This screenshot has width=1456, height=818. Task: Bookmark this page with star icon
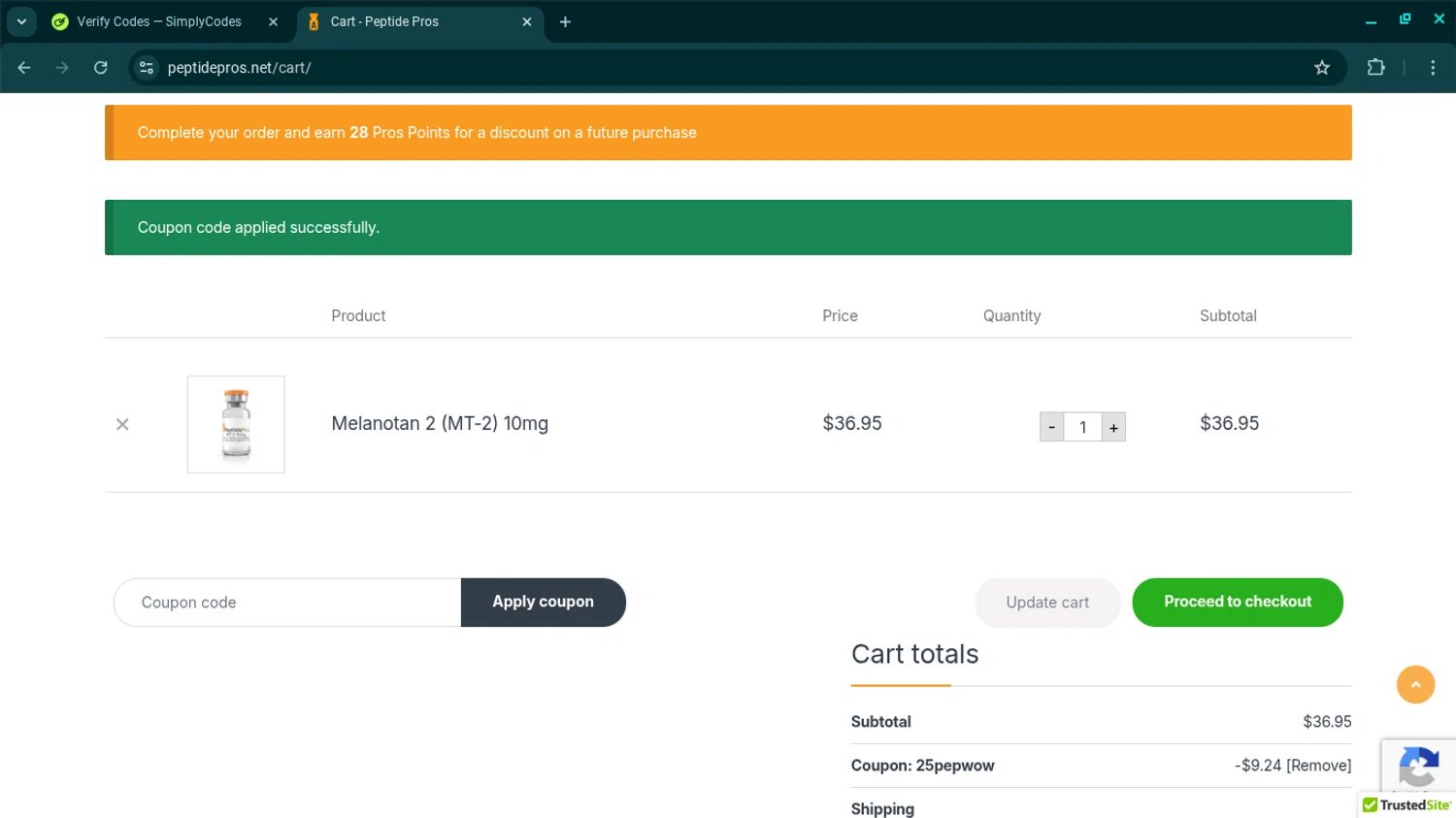1322,67
